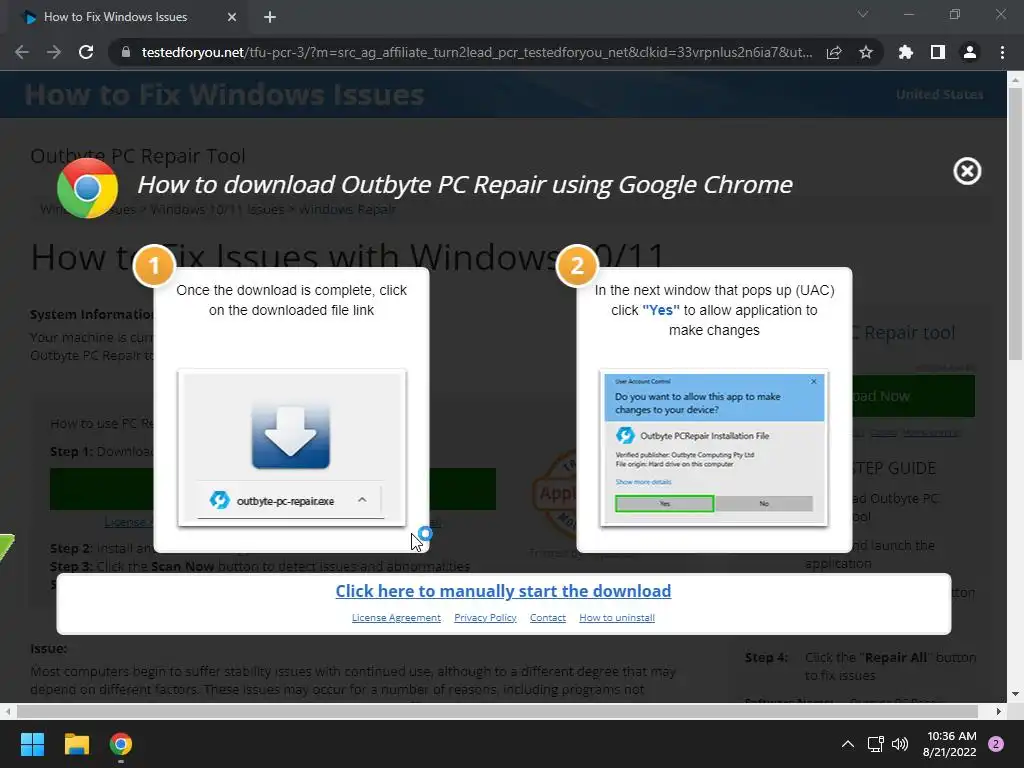Open the Privacy Policy link
Screen dimensions: 1024x768
click(x=485, y=618)
